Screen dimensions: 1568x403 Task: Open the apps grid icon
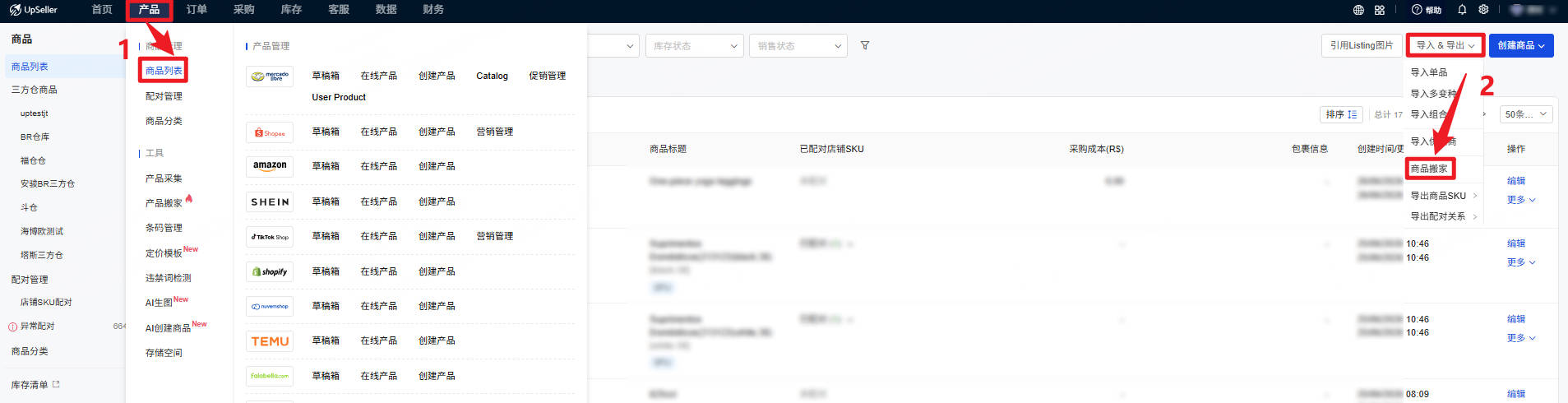(x=1380, y=10)
